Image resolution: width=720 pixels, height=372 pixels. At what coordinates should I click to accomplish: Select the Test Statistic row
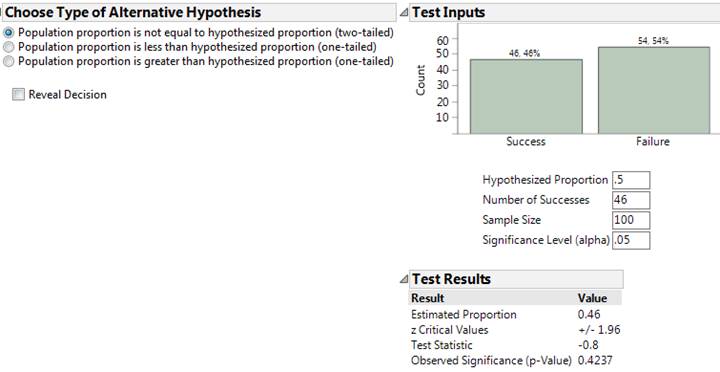click(515, 345)
